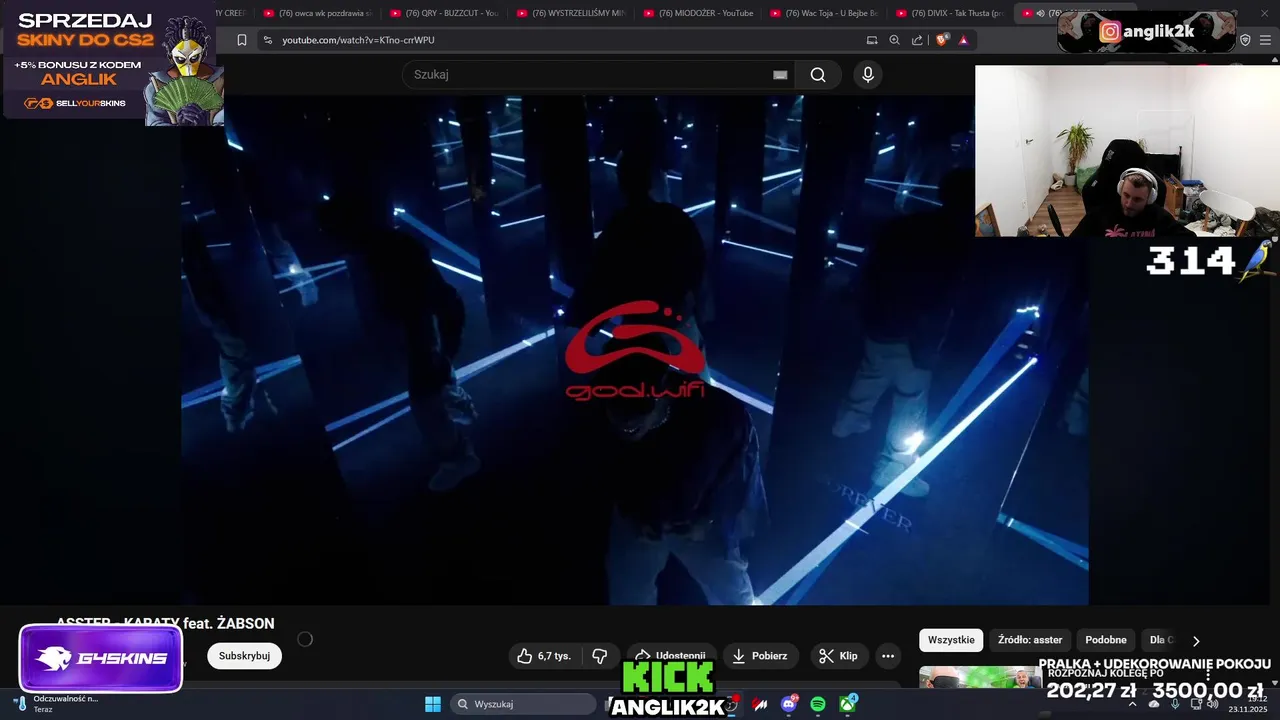
Task: Click the video player to pause playback
Action: point(634,350)
